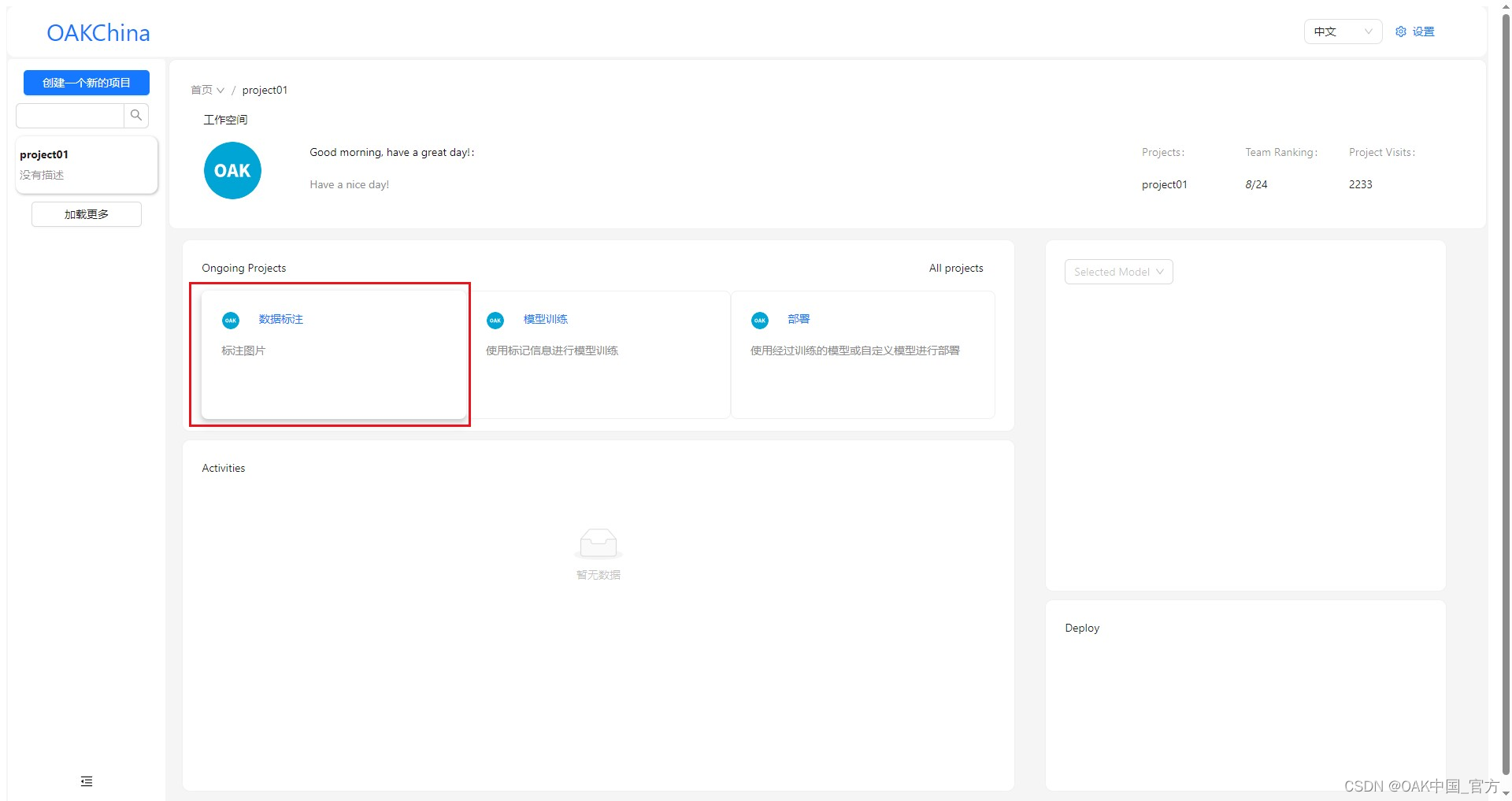Click the 没有描述 text under project01
The width and height of the screenshot is (1512, 801).
point(42,175)
